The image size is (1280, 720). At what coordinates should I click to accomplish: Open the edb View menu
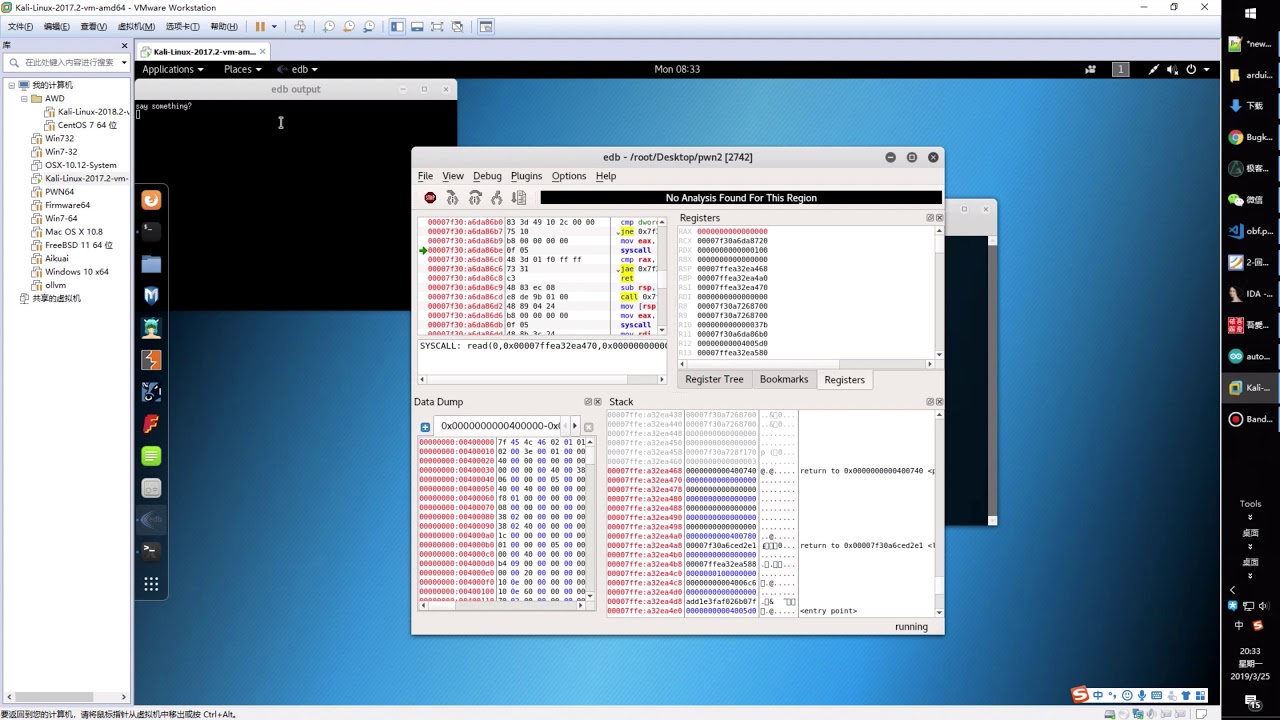[x=453, y=176]
